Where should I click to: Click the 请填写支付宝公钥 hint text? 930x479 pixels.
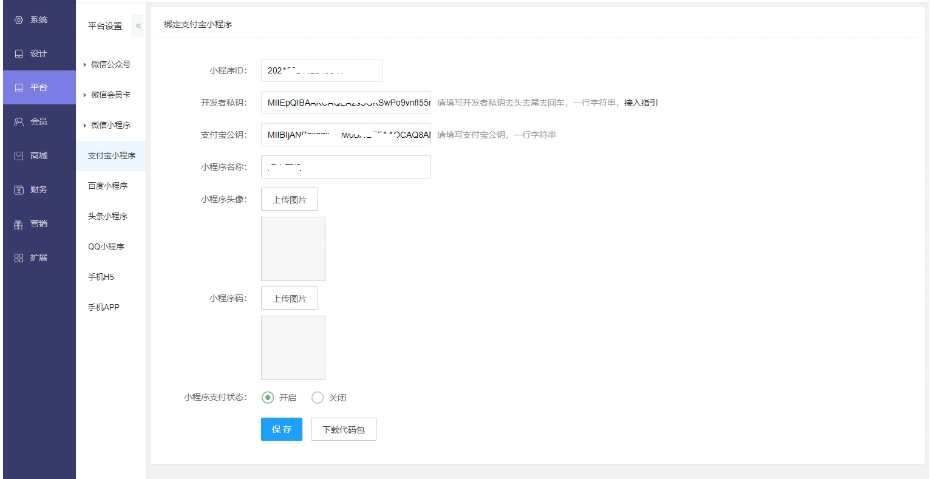497,135
